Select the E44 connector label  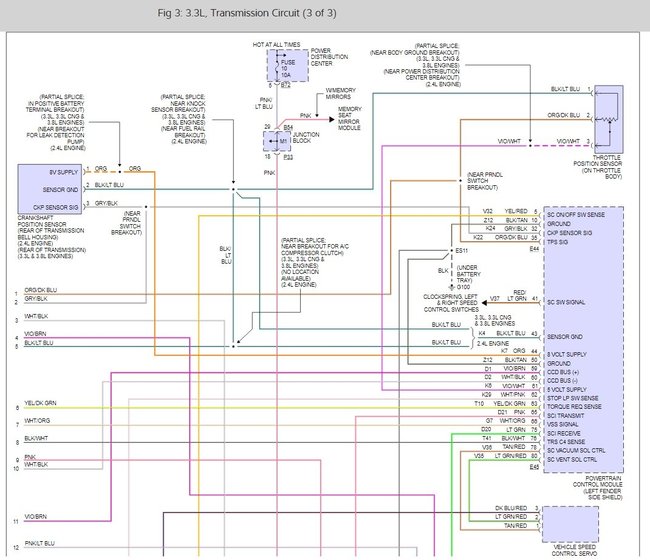(x=534, y=249)
